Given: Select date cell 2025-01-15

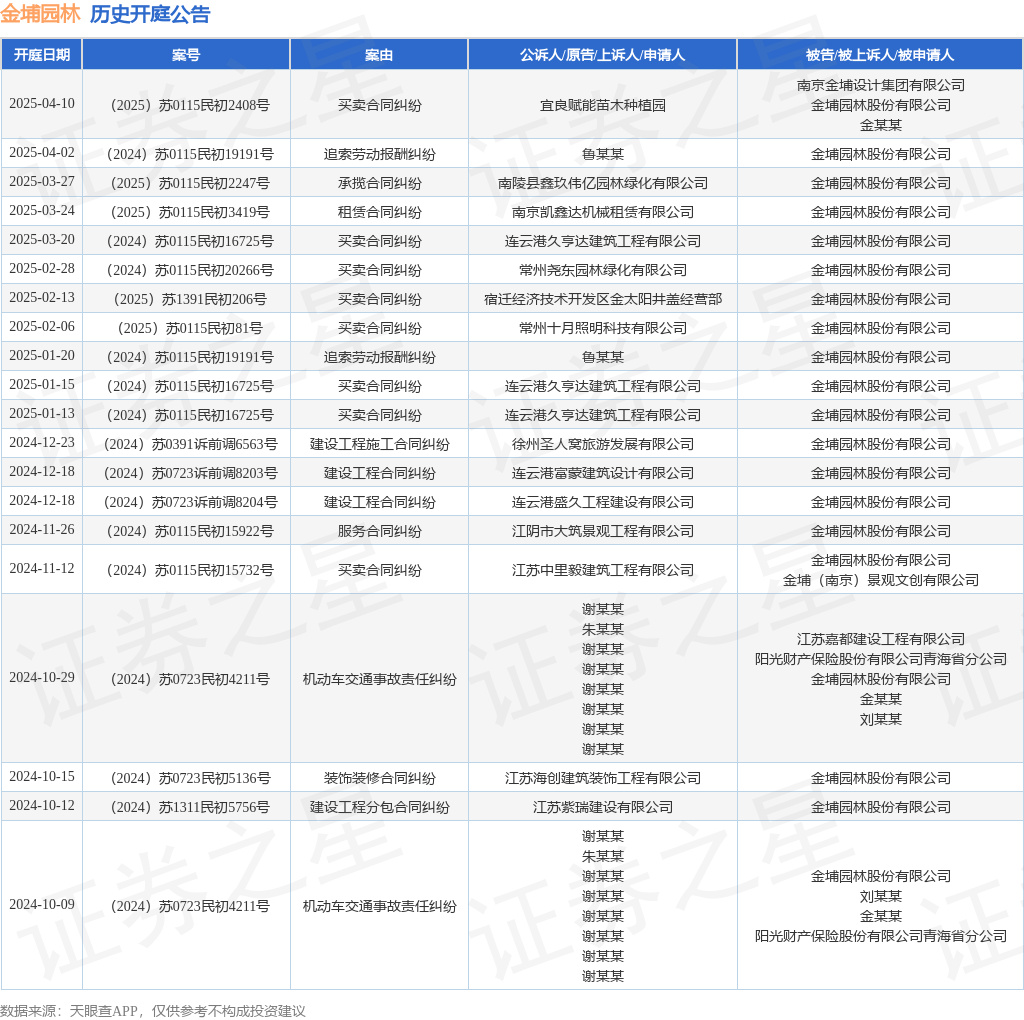Looking at the screenshot, I should pos(42,384).
